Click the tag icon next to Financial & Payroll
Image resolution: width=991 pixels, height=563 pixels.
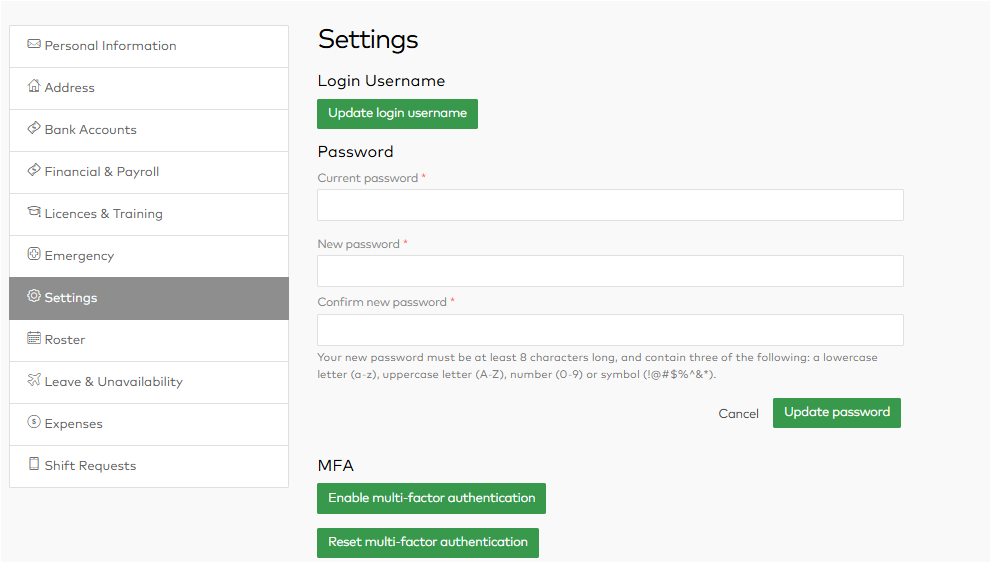coord(34,170)
